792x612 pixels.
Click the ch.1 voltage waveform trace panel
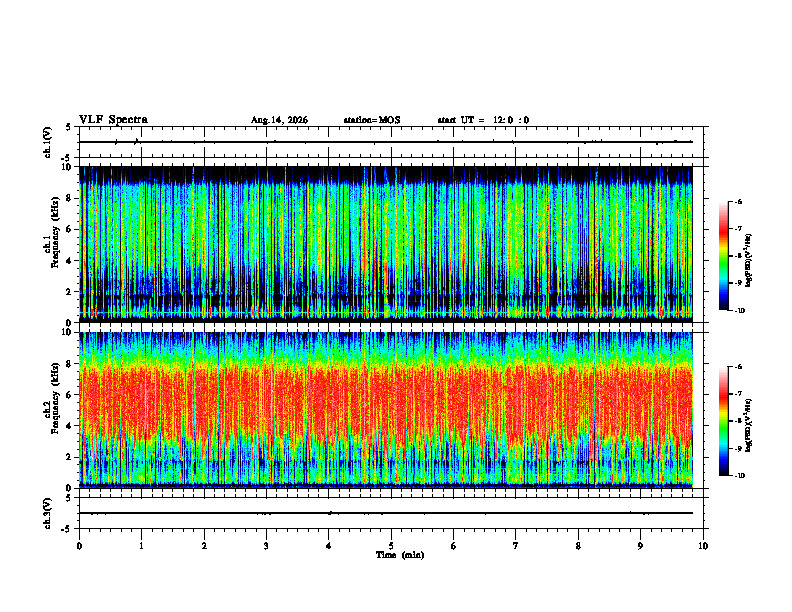(393, 142)
